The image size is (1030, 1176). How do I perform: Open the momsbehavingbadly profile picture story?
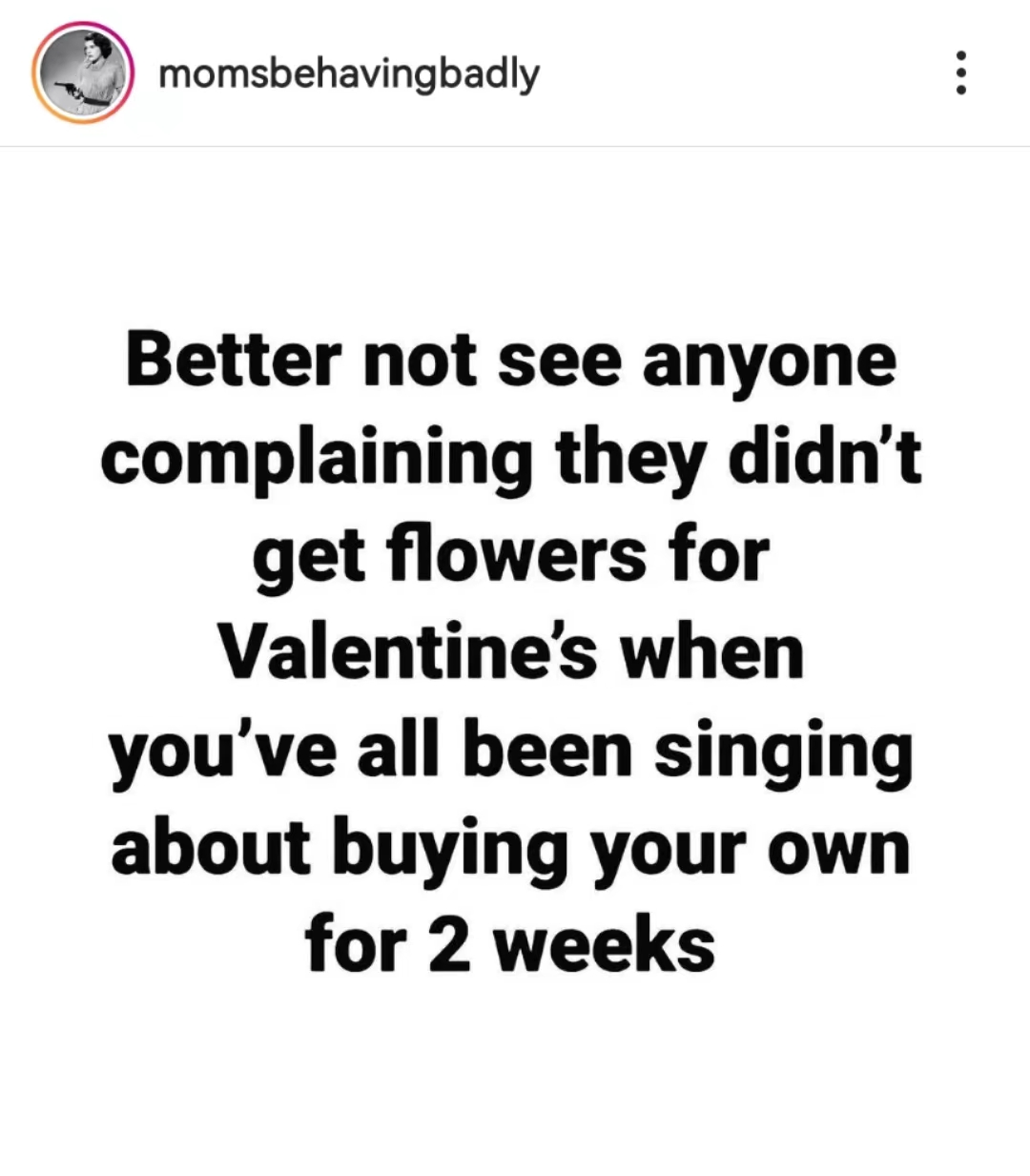pyautogui.click(x=82, y=73)
